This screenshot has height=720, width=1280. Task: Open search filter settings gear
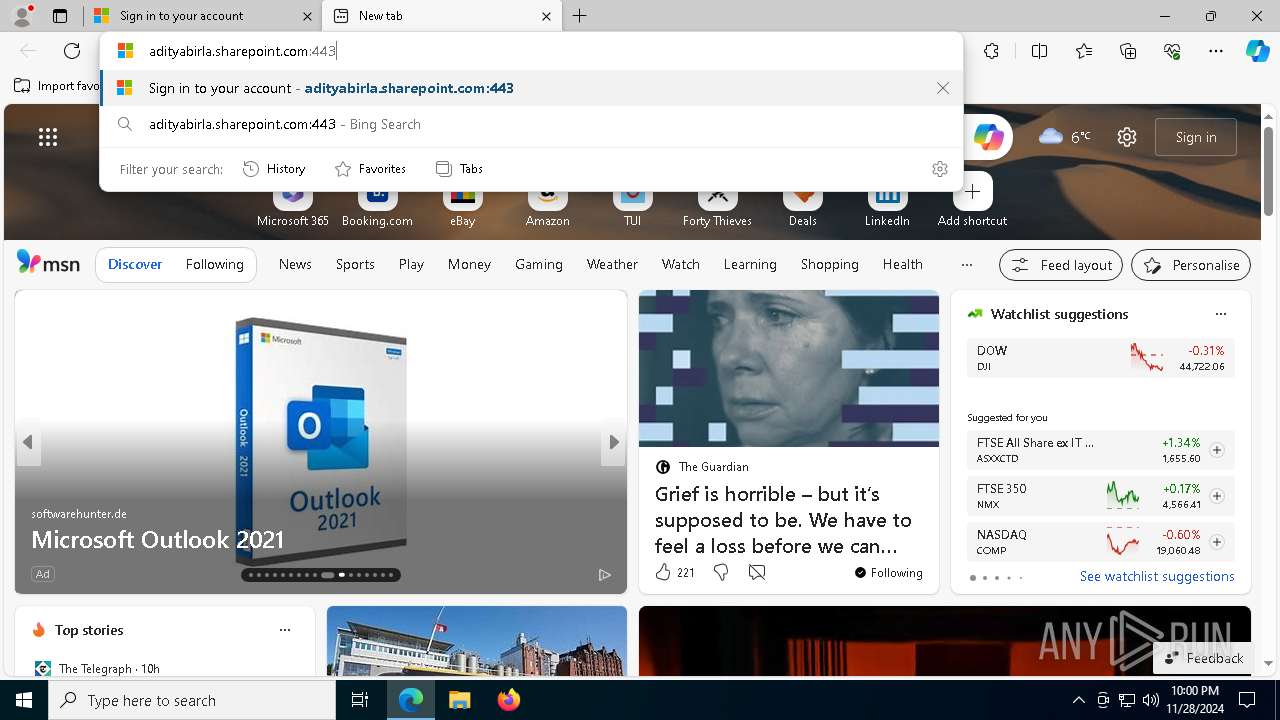coord(939,169)
